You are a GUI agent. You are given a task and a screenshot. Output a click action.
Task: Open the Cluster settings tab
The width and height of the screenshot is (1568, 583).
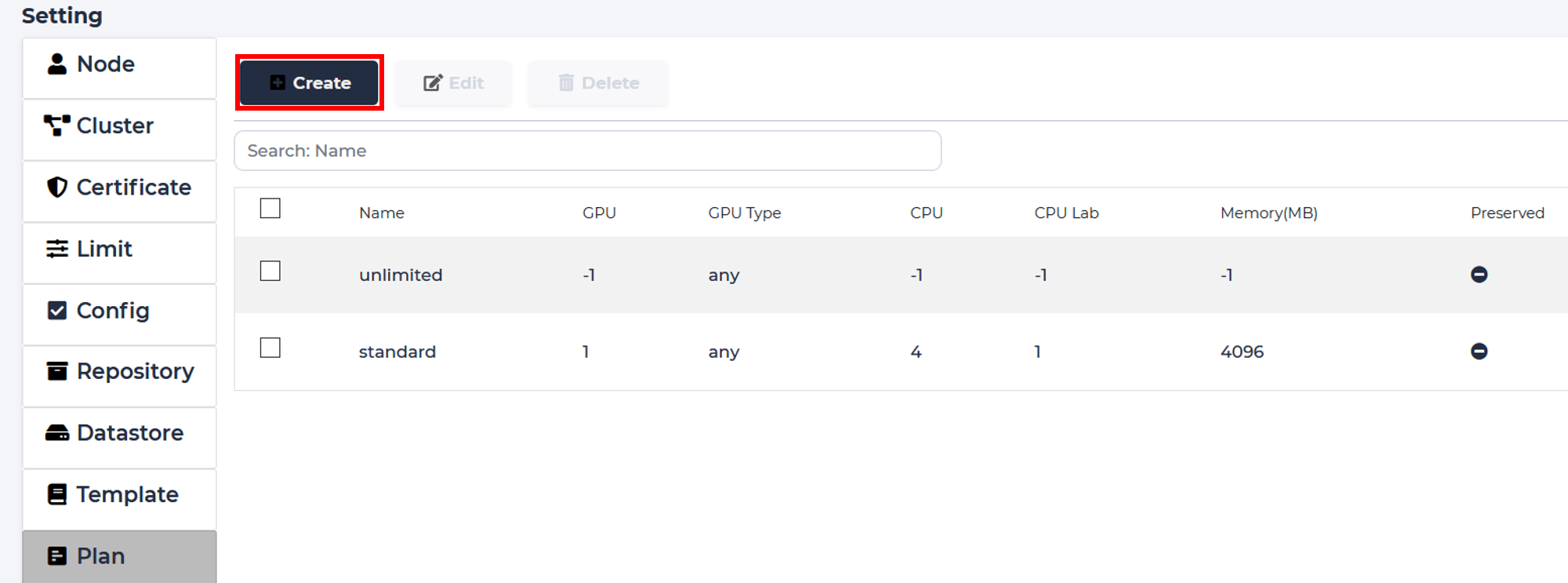tap(119, 129)
